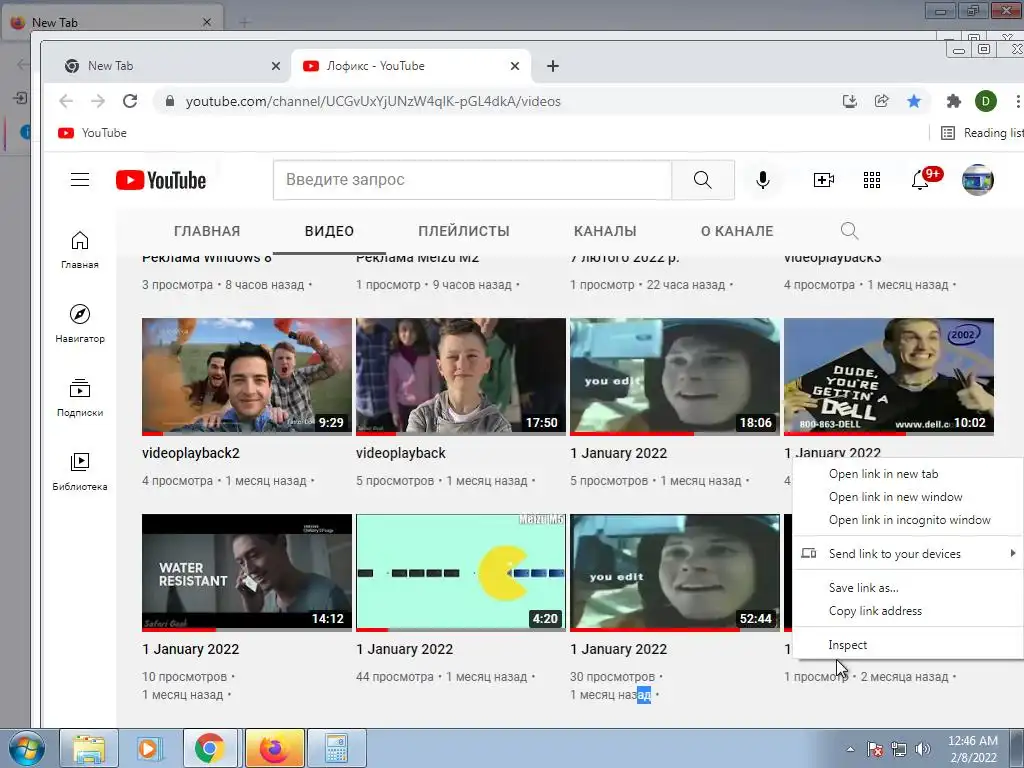Open the notifications bell

coord(920,179)
